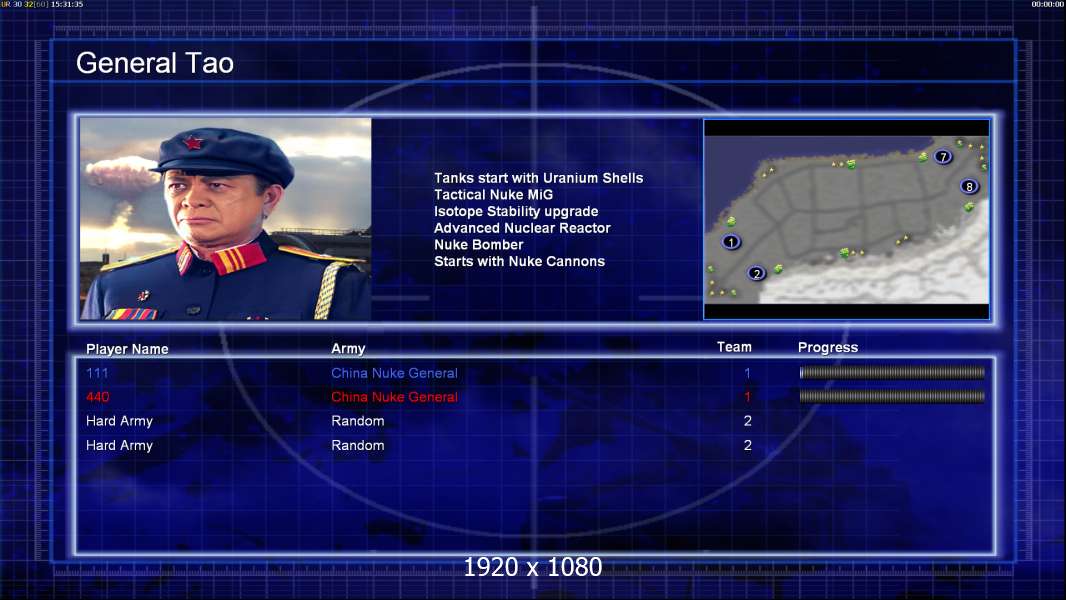Click the 00:00:00 timer in the corner
1066x600 pixels.
[x=1048, y=4]
